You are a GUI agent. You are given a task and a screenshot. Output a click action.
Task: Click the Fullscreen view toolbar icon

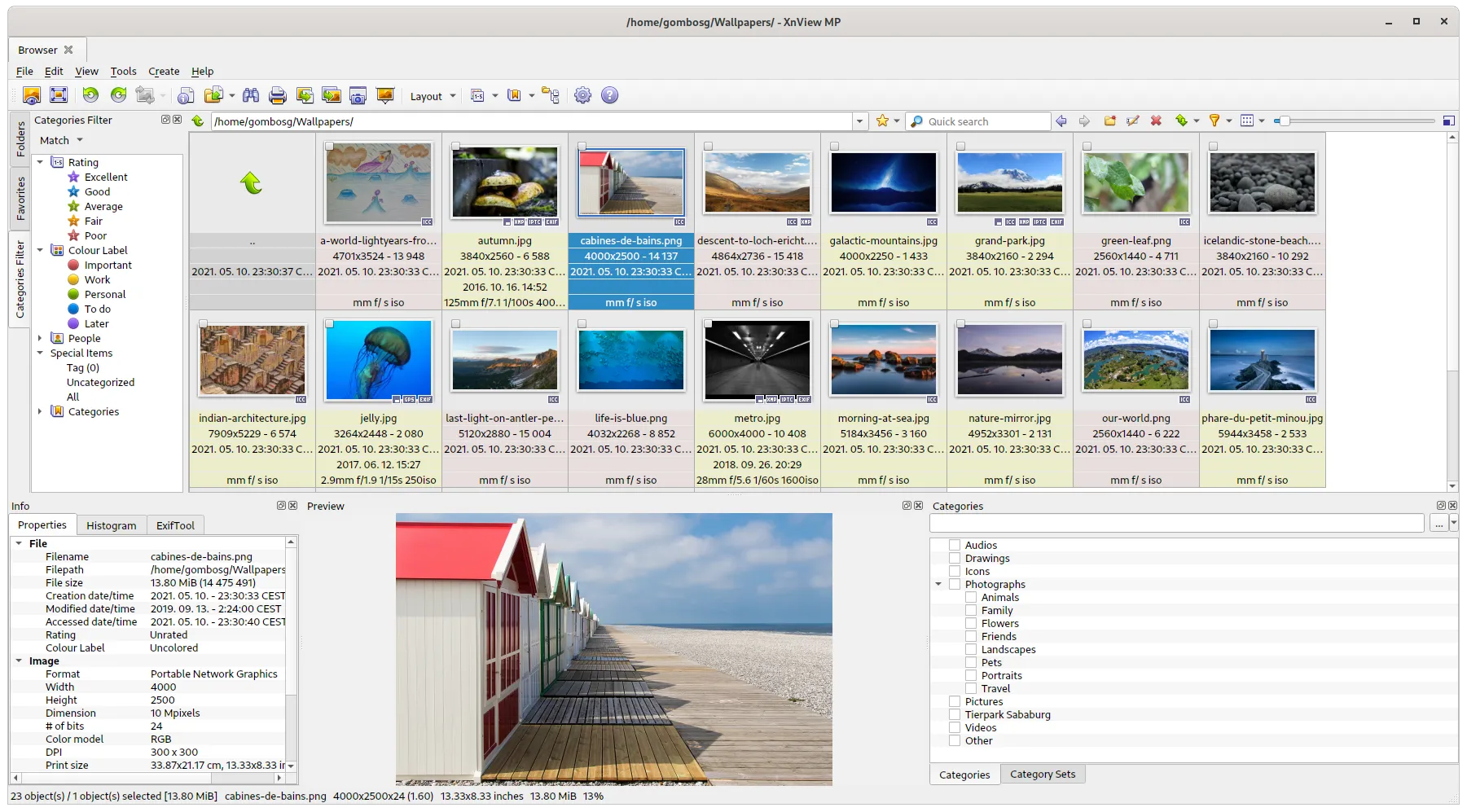tap(59, 95)
